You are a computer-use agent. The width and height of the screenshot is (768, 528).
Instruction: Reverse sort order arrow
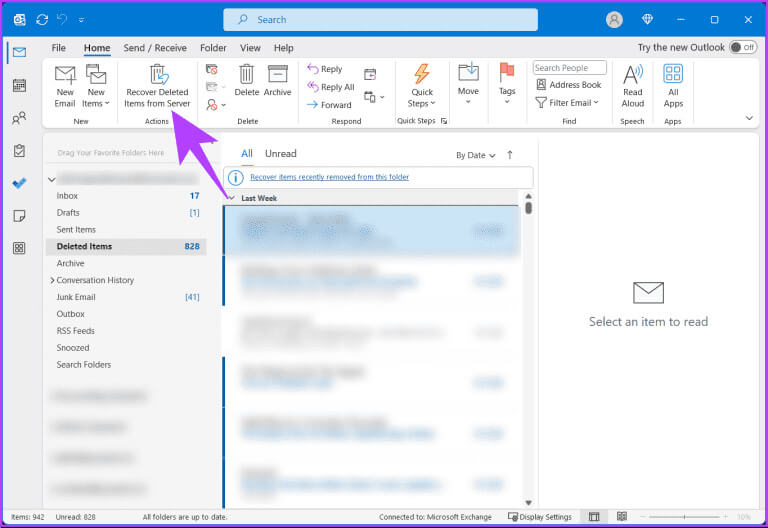coord(510,155)
